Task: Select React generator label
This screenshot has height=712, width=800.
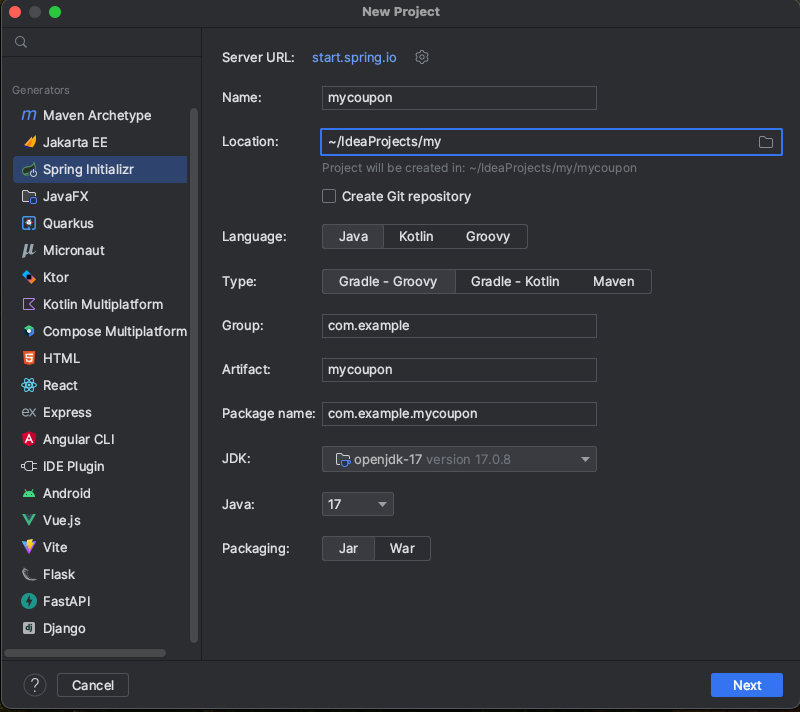Action: coord(60,385)
